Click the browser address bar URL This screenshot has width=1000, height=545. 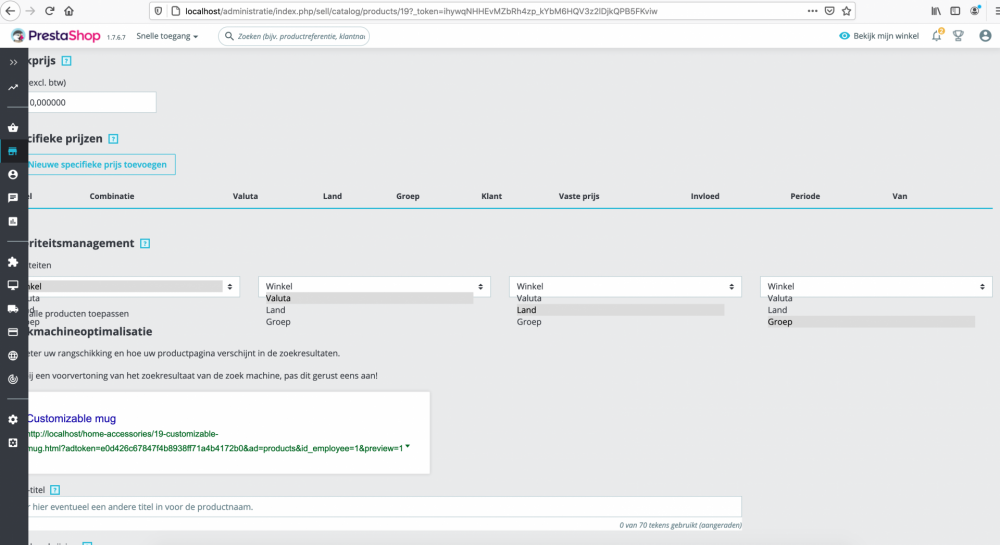421,11
